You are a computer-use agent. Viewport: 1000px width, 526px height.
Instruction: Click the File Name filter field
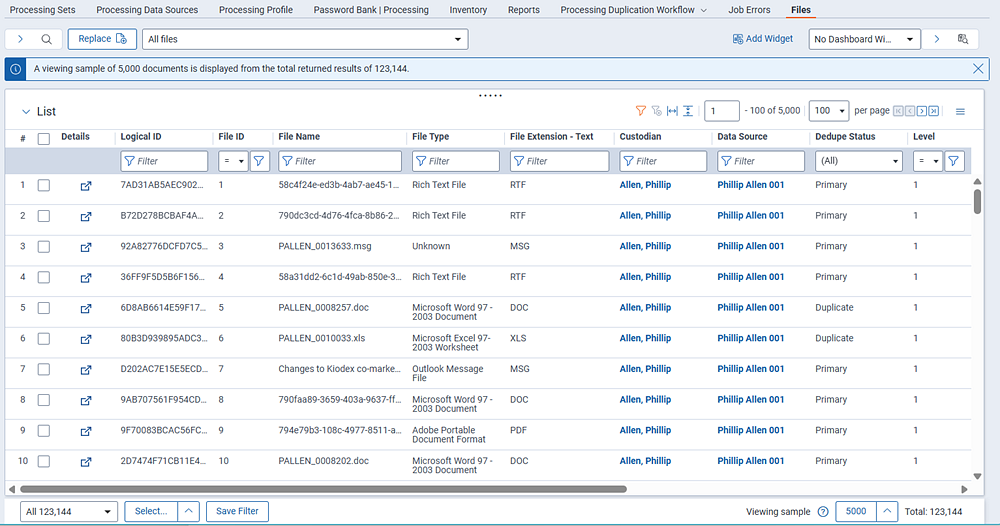(340, 161)
